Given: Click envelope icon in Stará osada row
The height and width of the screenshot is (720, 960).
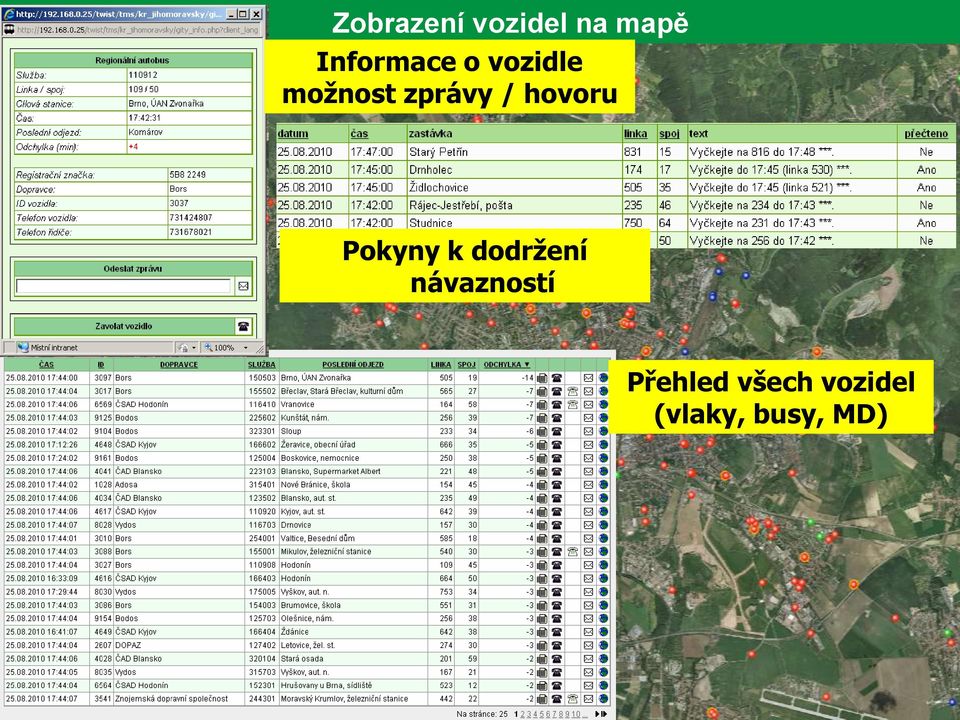Looking at the screenshot, I should [x=588, y=659].
